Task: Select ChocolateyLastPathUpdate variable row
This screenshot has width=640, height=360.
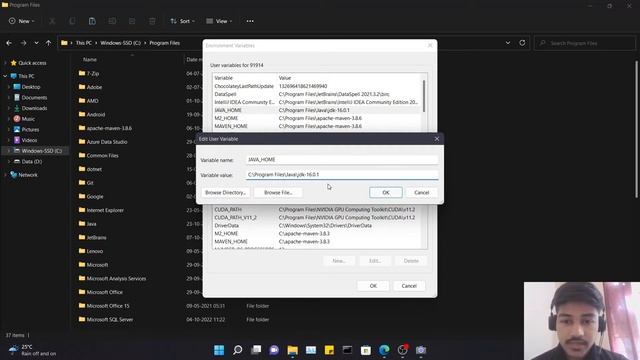Action: 317,86
